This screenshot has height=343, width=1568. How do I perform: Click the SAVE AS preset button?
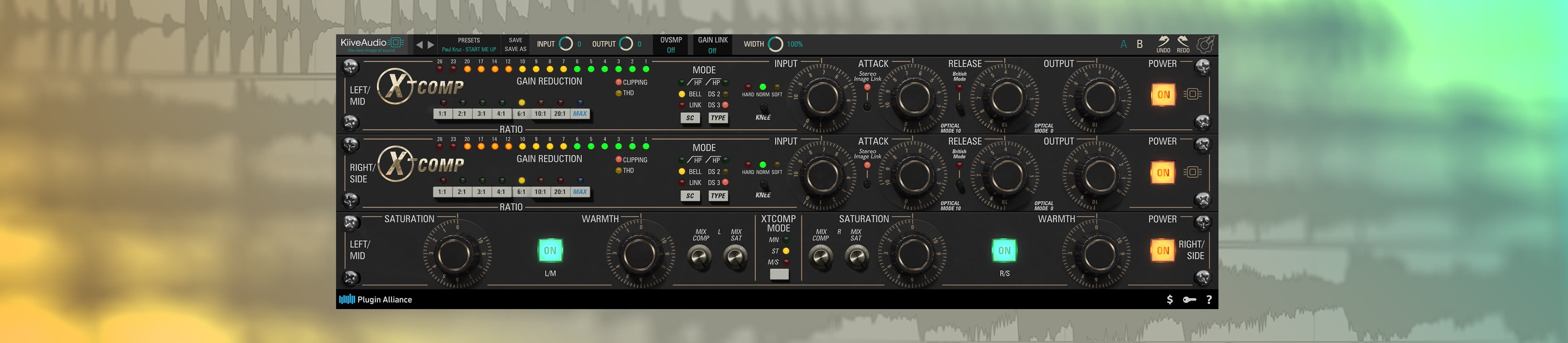(515, 49)
